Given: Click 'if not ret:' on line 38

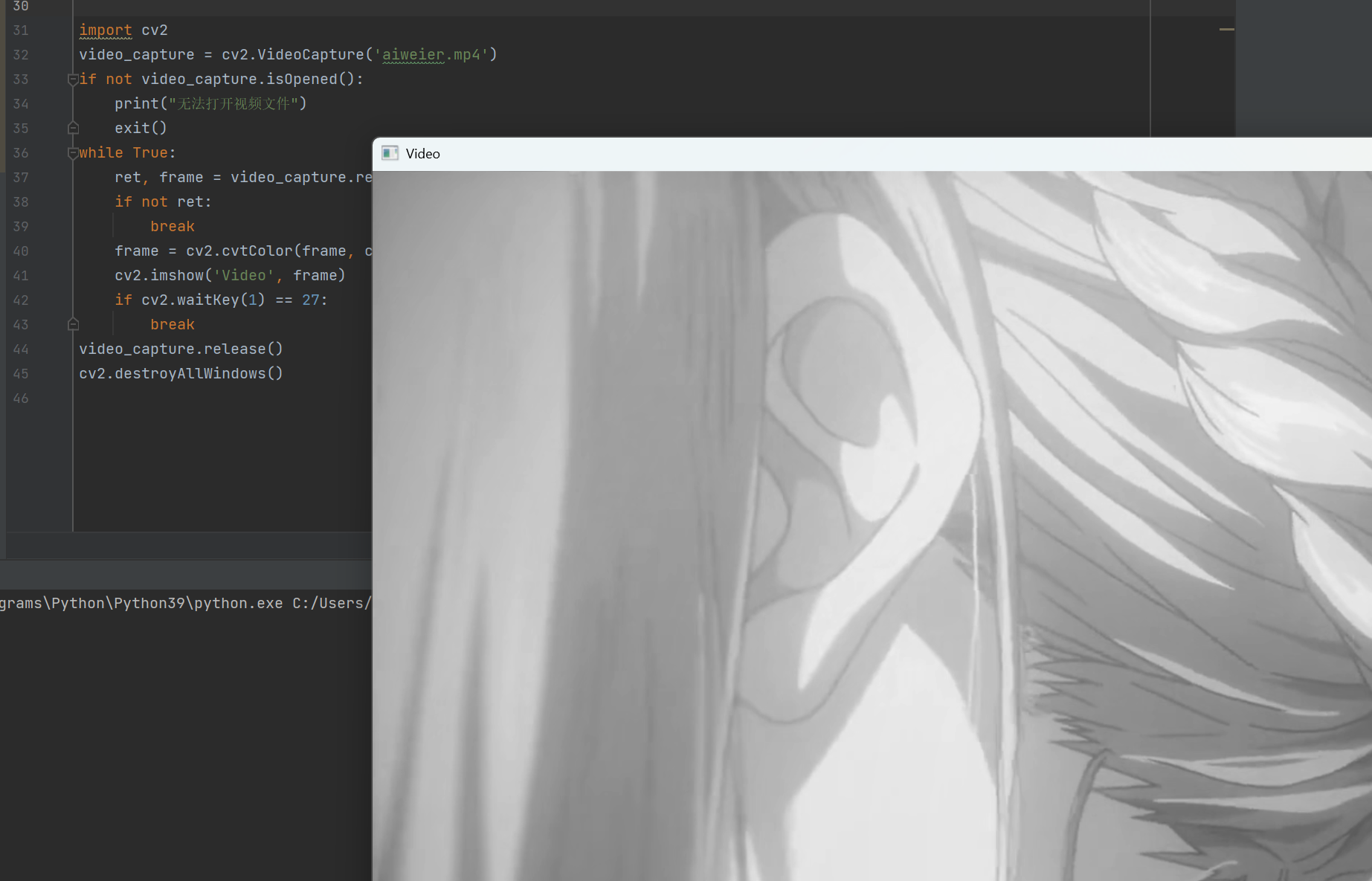Looking at the screenshot, I should [x=163, y=202].
